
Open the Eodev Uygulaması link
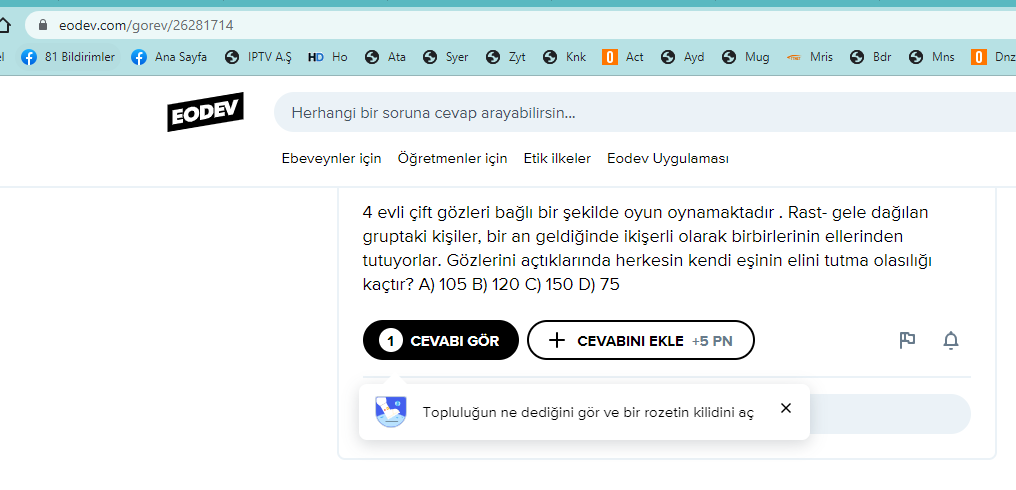(667, 158)
